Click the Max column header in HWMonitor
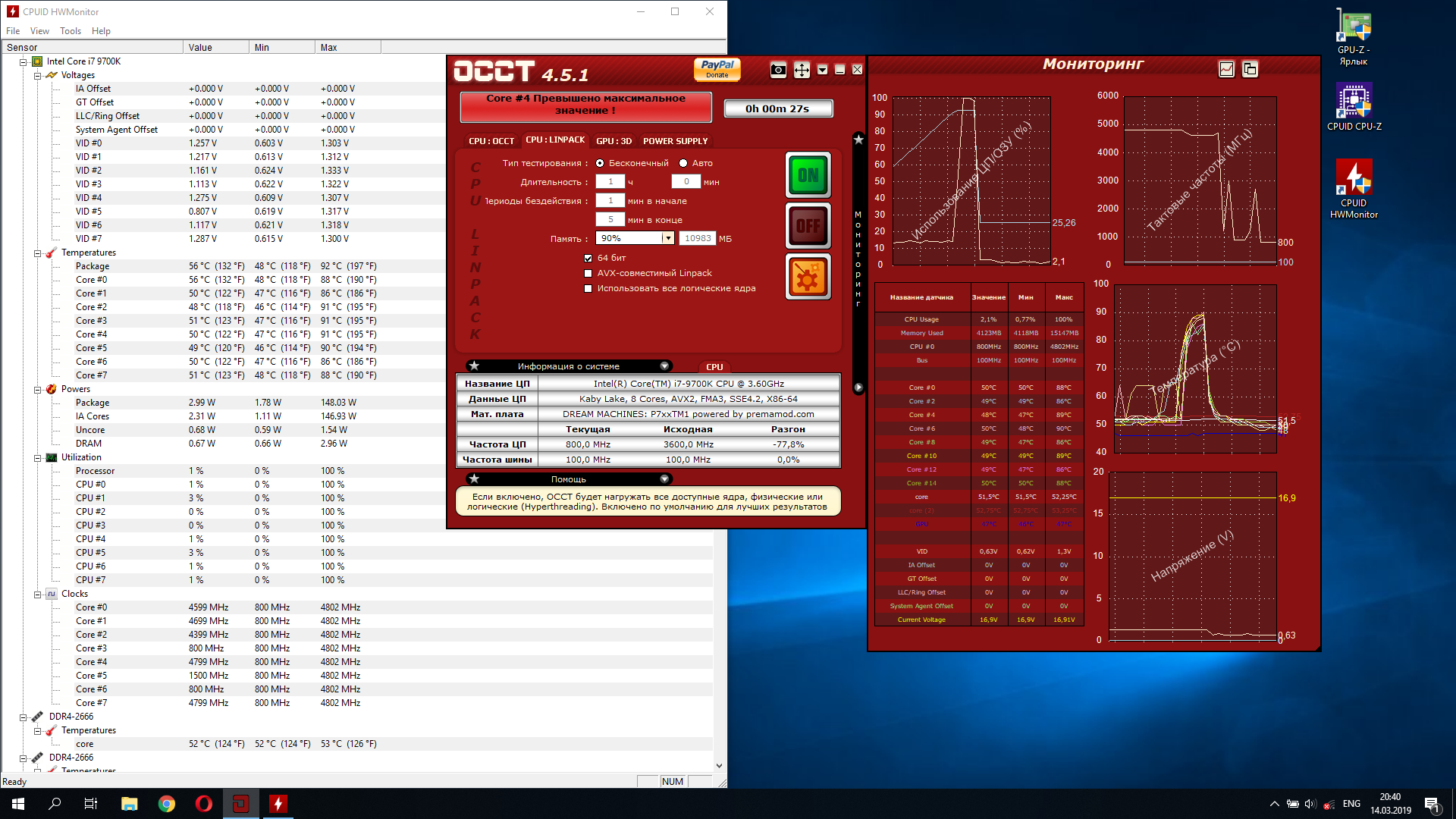1456x819 pixels. tap(347, 47)
